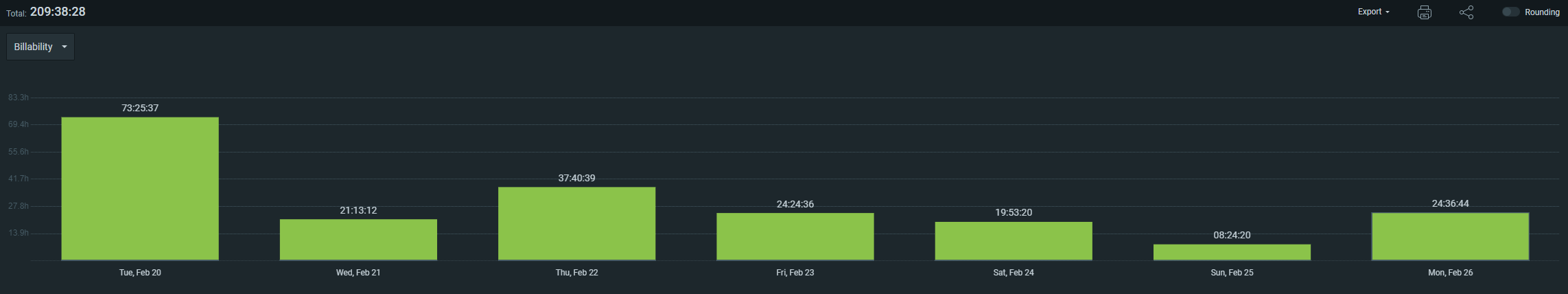Click the share report icon
This screenshot has width=1568, height=294.
point(1466,12)
